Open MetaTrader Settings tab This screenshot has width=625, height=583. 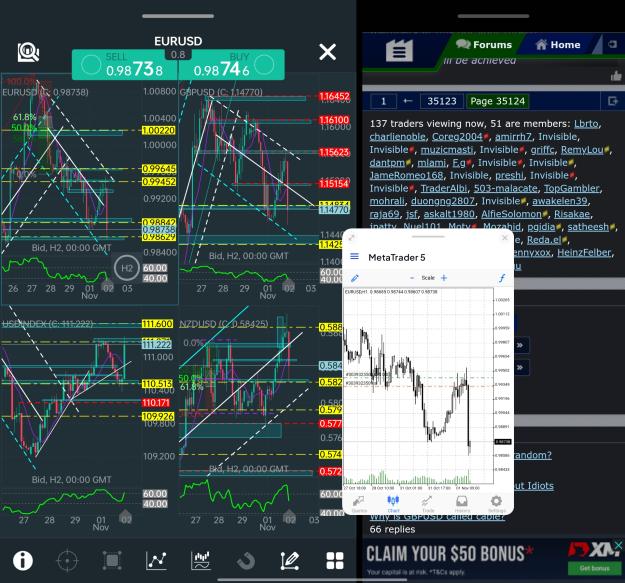(x=496, y=504)
